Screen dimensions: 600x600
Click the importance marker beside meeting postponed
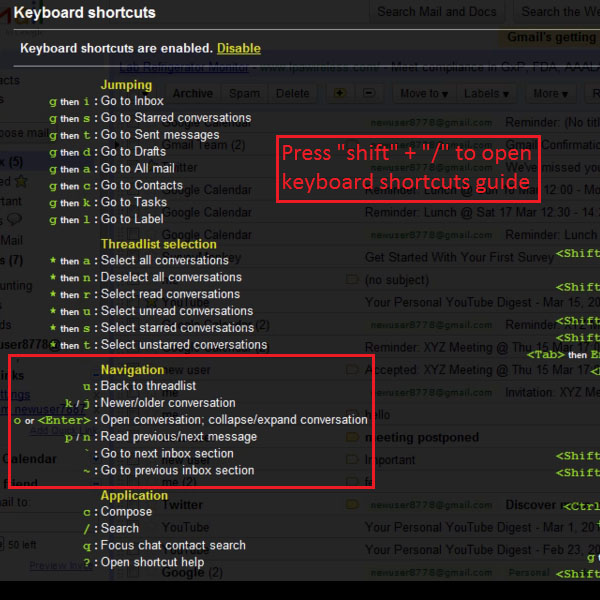352,437
